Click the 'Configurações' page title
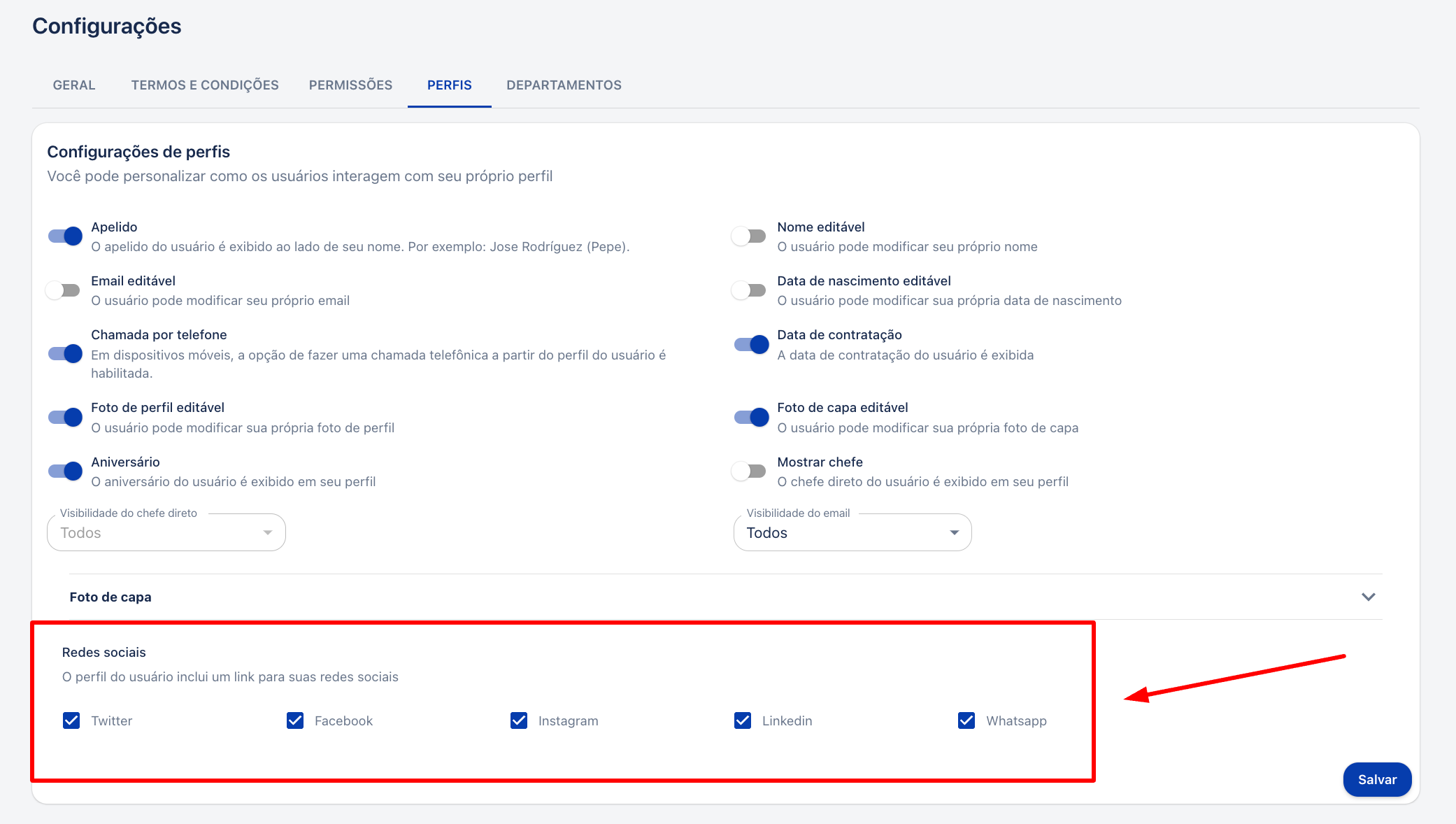Viewport: 1456px width, 824px height. (107, 26)
